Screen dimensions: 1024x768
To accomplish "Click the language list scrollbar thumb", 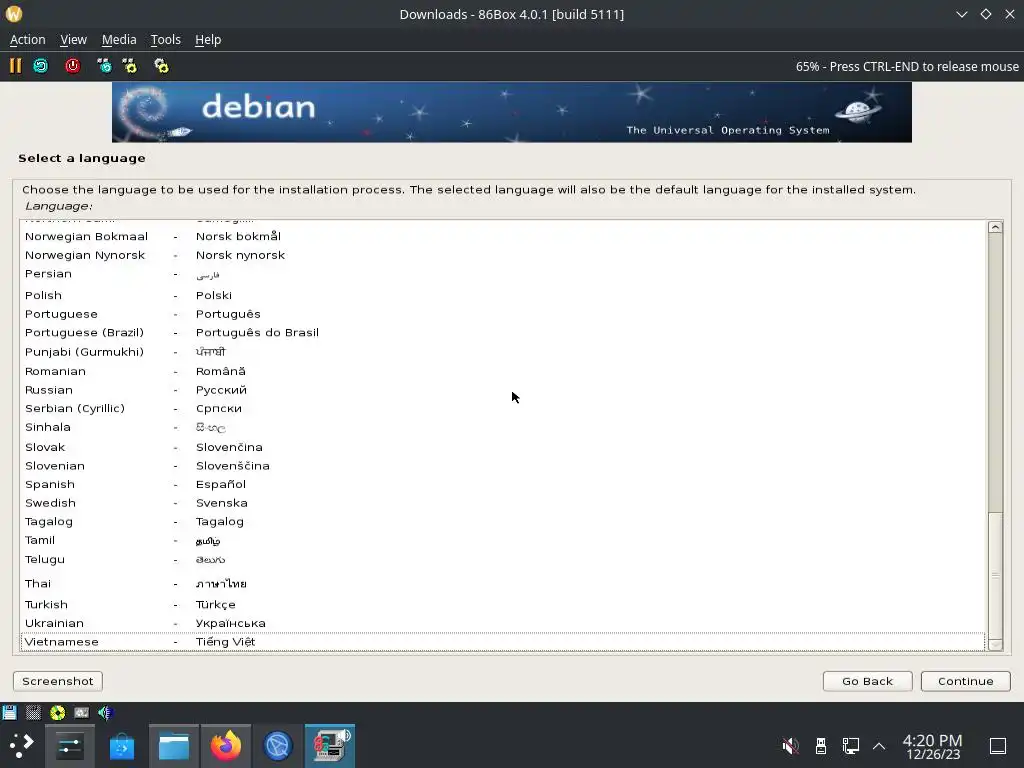I will click(995, 575).
